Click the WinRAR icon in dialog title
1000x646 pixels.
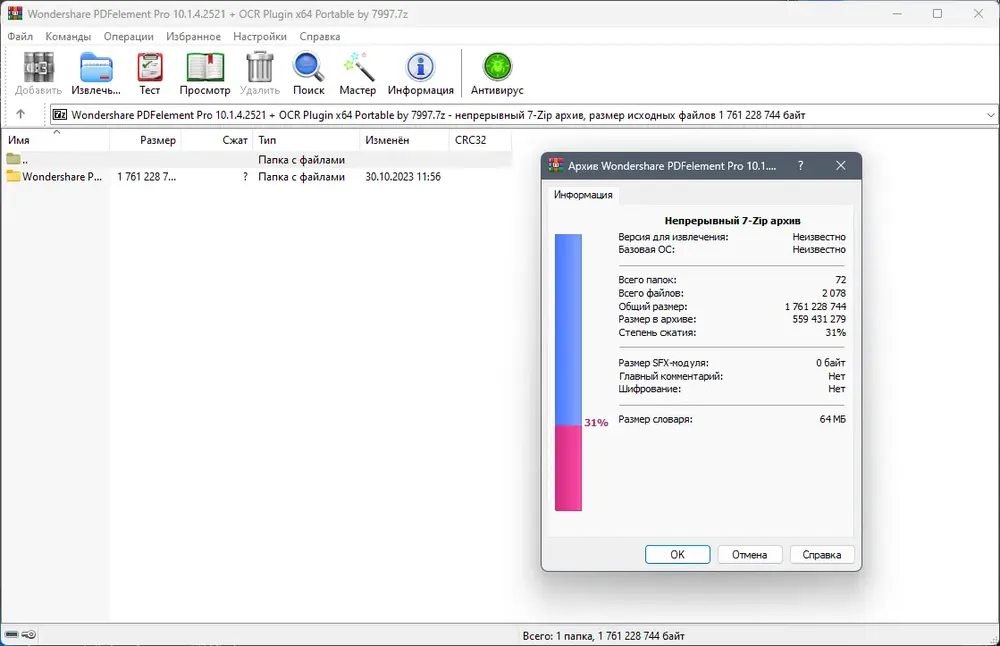pyautogui.click(x=556, y=165)
